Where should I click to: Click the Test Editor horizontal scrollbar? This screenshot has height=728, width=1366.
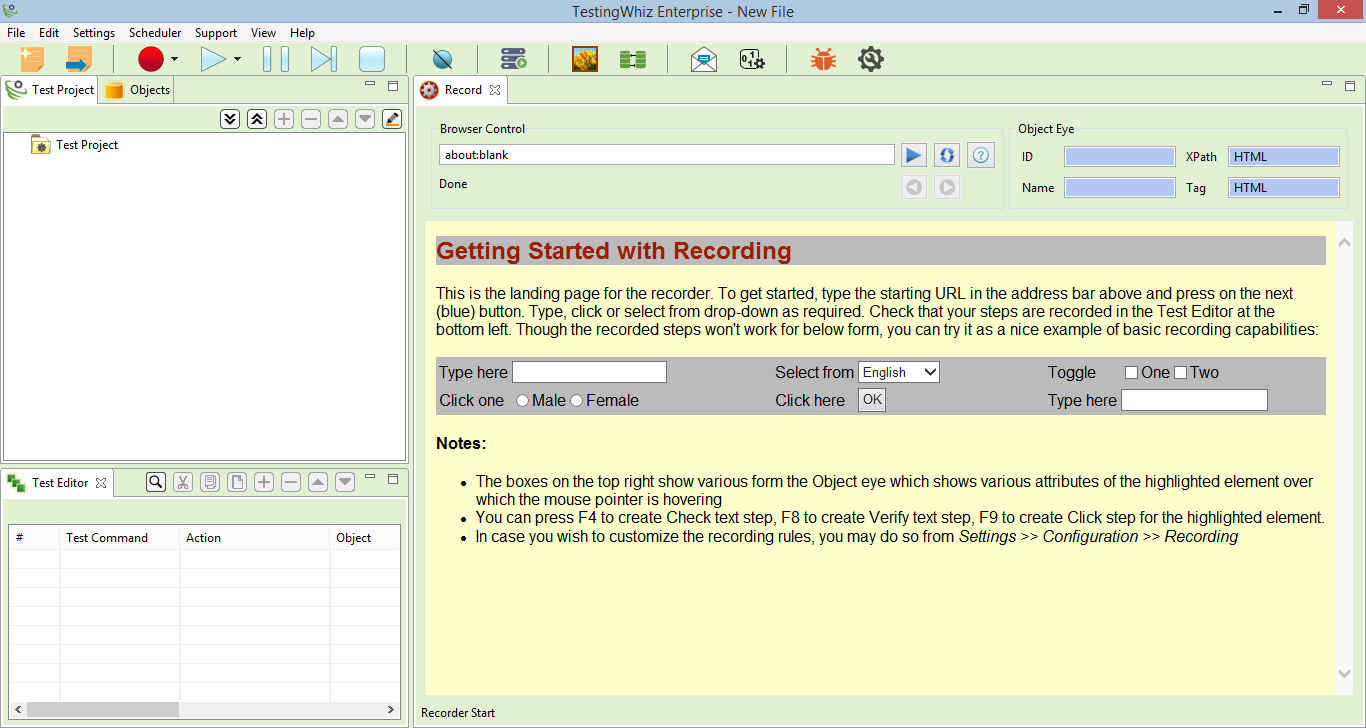coord(88,709)
